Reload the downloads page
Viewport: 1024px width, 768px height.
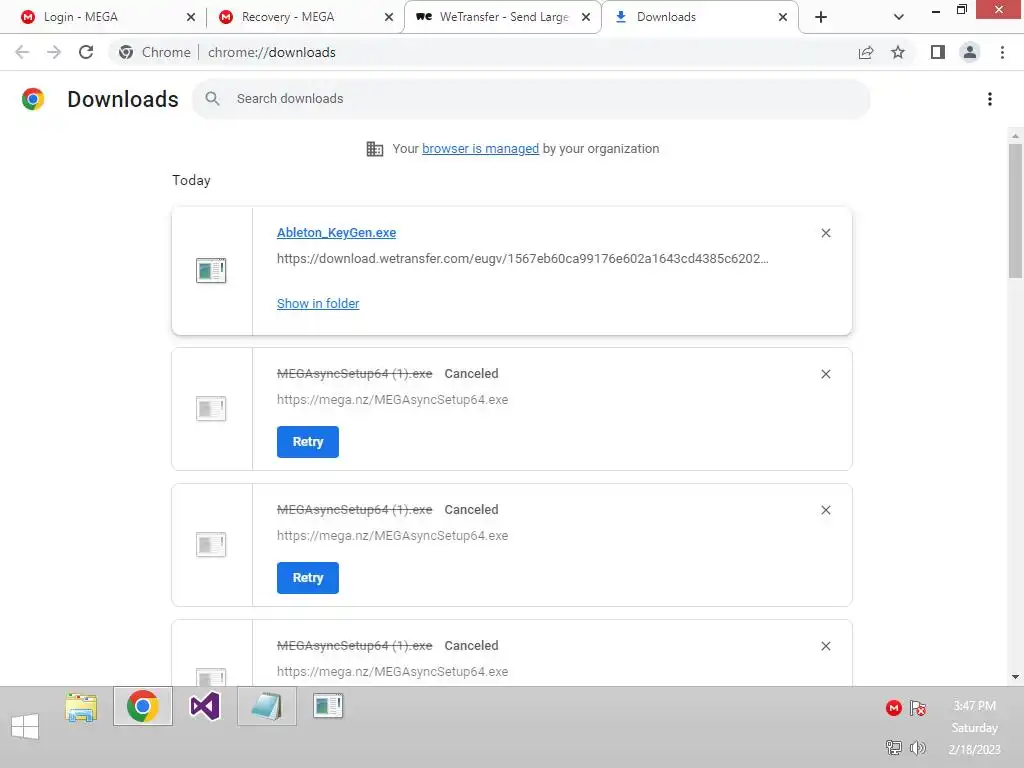tap(86, 52)
